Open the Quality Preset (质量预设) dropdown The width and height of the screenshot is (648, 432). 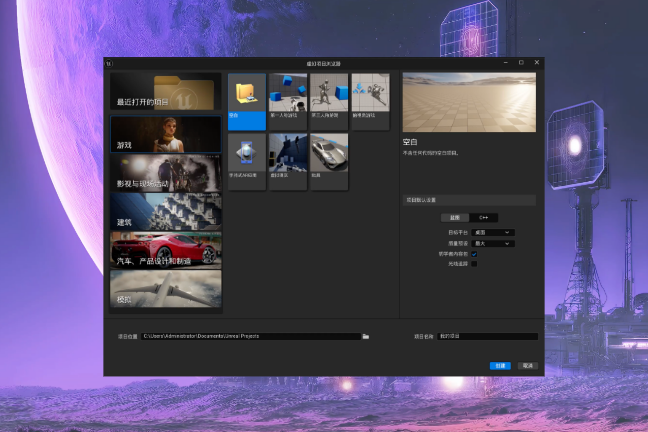click(x=493, y=243)
